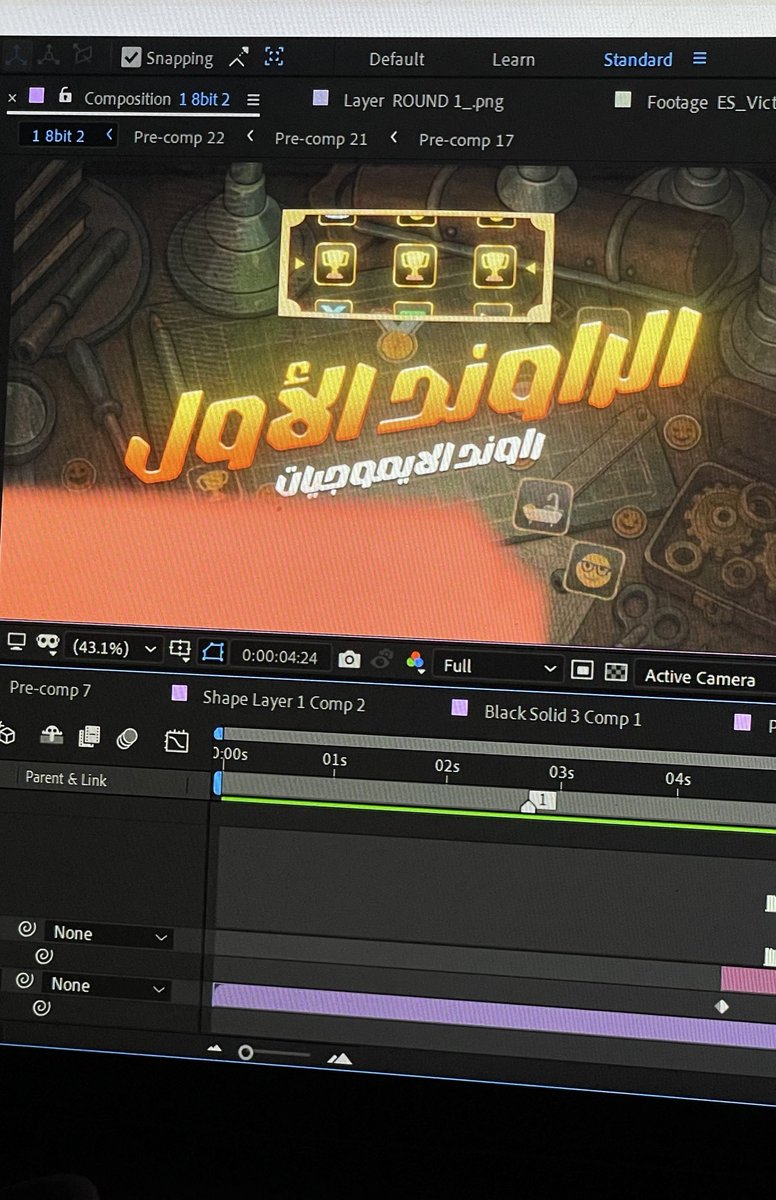Switch to the Default workspace
776x1200 pixels.
pos(397,59)
